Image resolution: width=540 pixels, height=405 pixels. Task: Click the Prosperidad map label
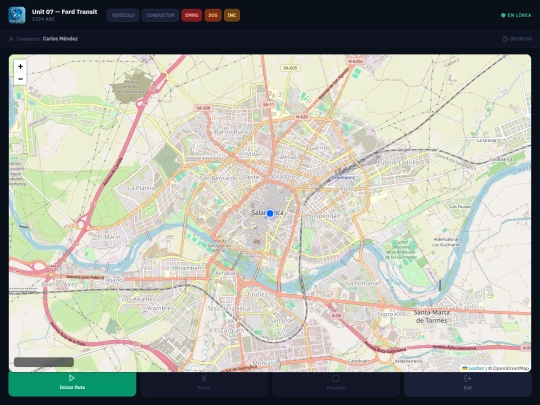click(323, 216)
